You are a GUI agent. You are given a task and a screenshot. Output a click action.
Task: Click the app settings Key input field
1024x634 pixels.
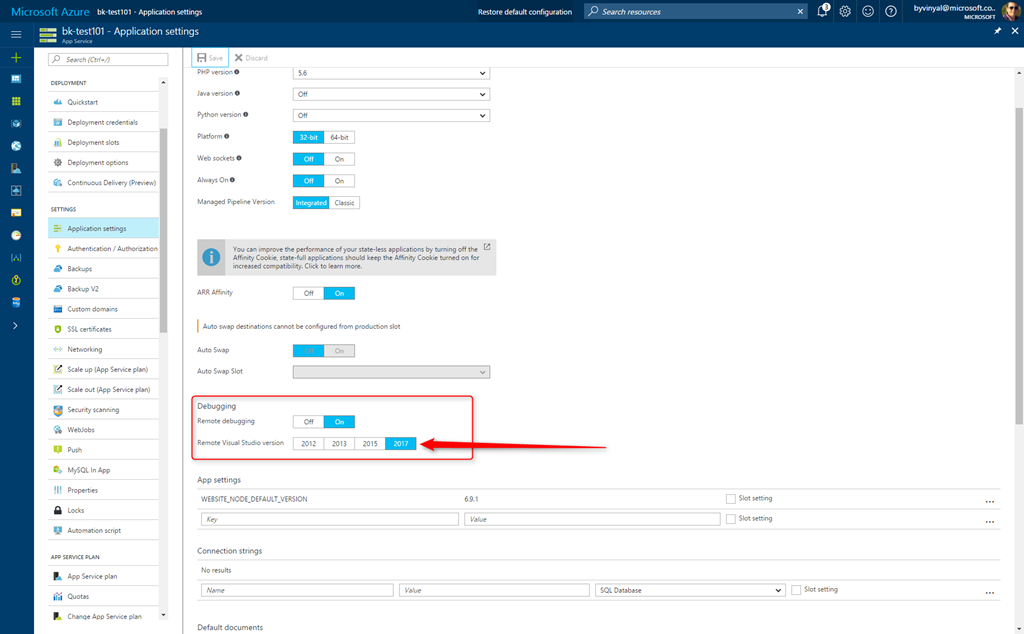click(x=330, y=519)
